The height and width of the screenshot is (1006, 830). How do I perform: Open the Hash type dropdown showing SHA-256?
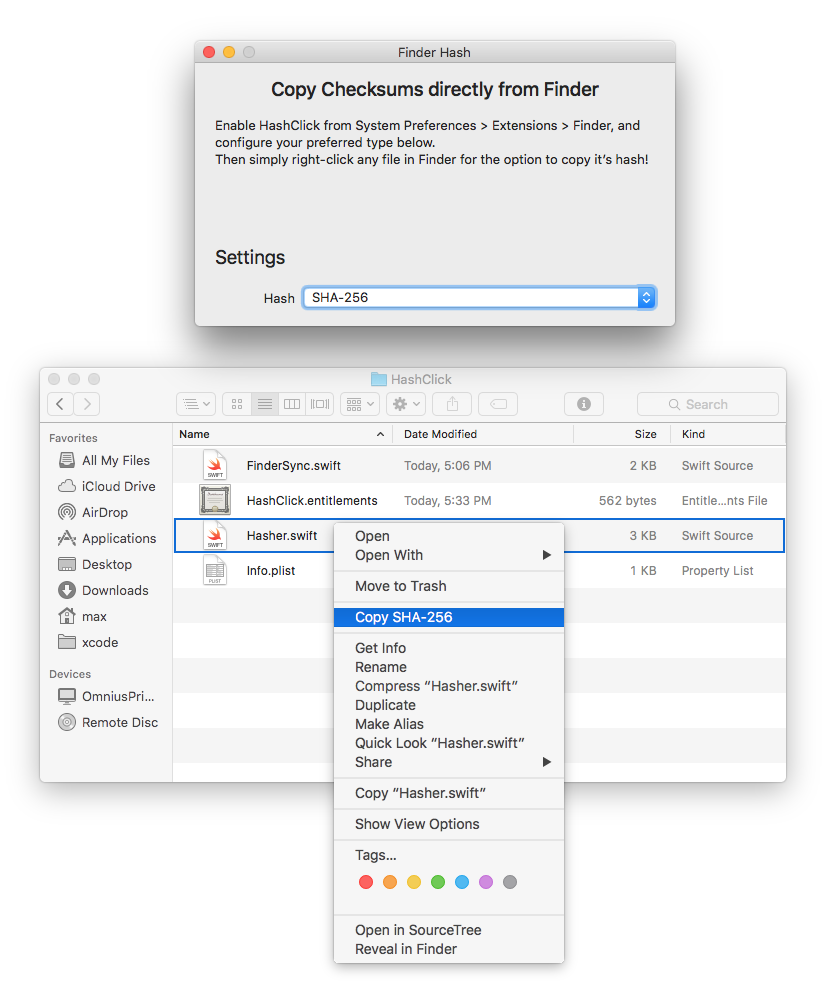(479, 298)
